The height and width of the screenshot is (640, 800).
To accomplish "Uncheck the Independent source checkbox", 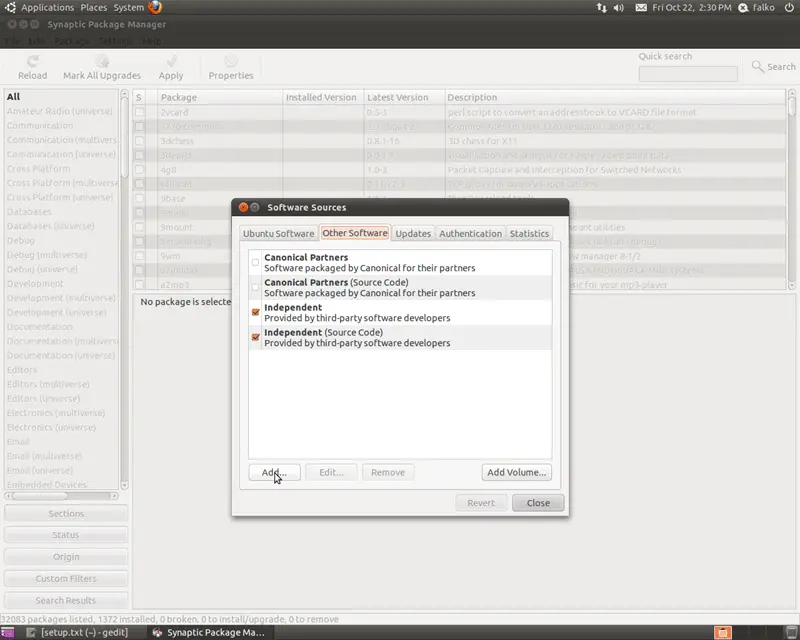I will click(256, 312).
